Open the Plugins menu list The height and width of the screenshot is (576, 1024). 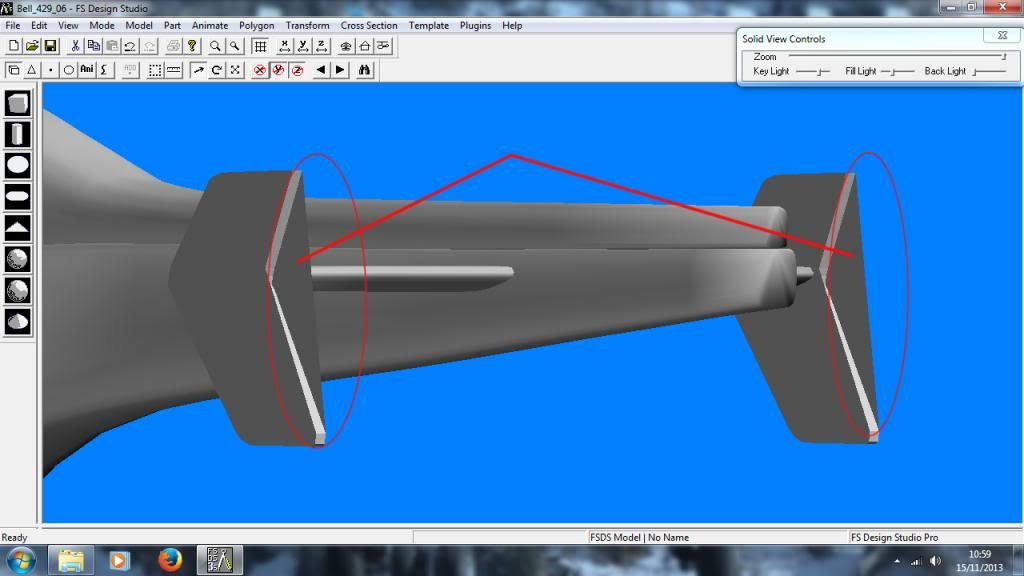(x=475, y=25)
